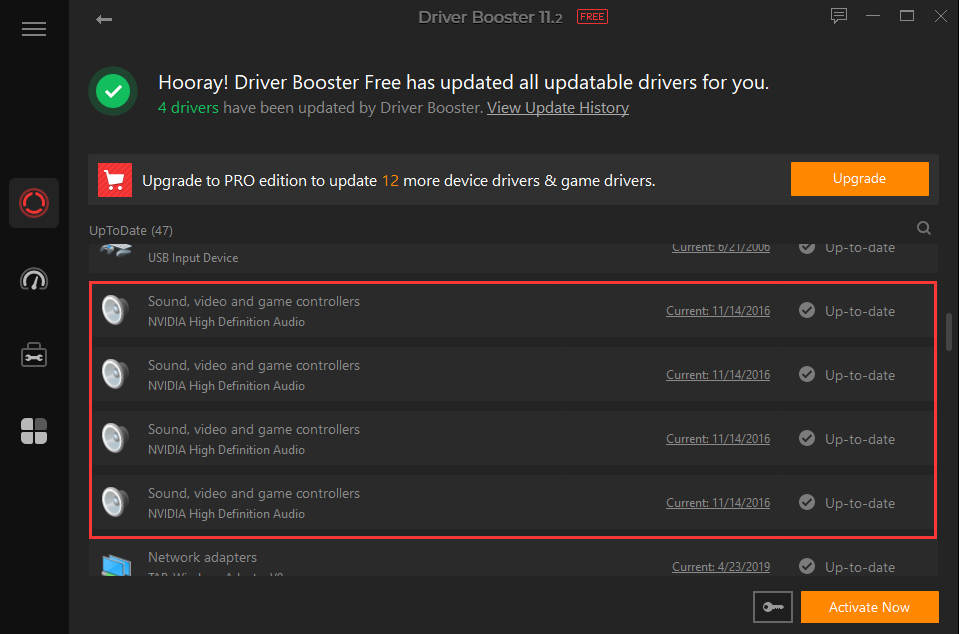The height and width of the screenshot is (634, 959).
Task: Click the Network adapters device icon
Action: (x=116, y=566)
